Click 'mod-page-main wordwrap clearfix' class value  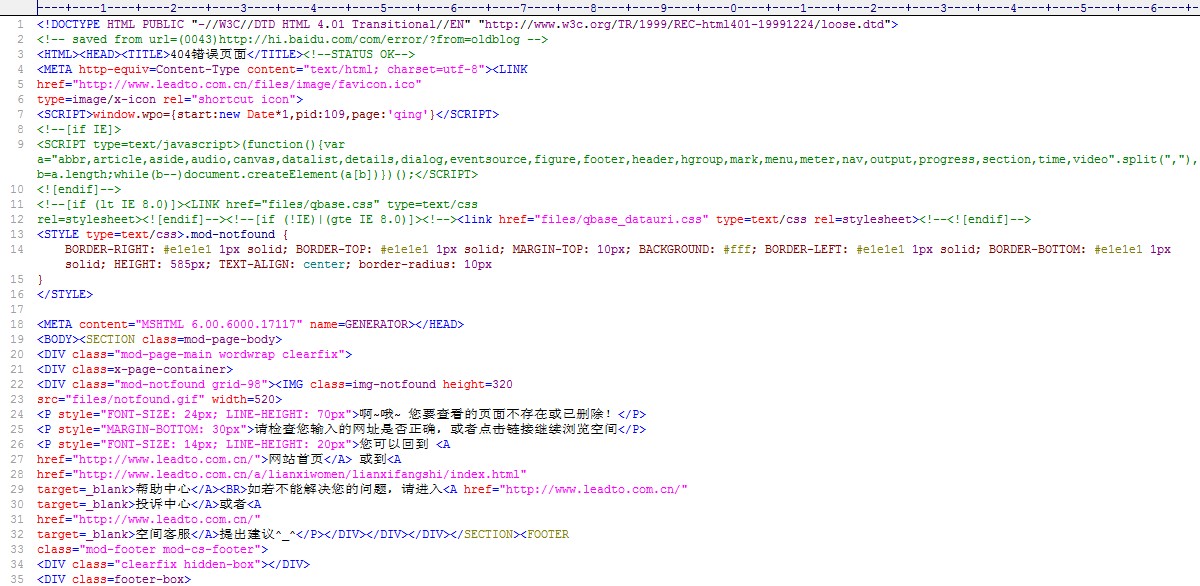231,354
